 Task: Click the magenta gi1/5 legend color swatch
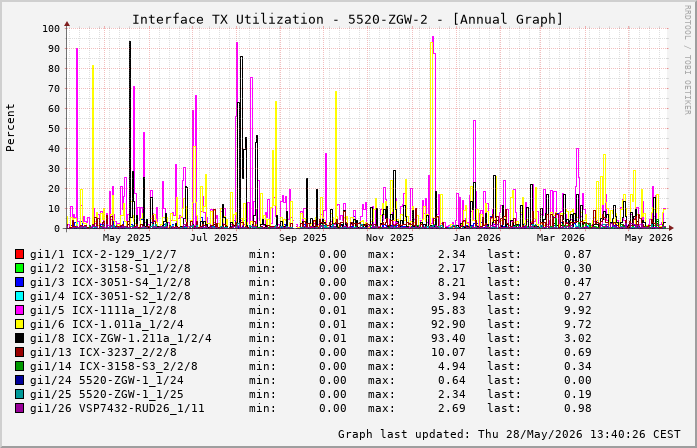[20, 310]
